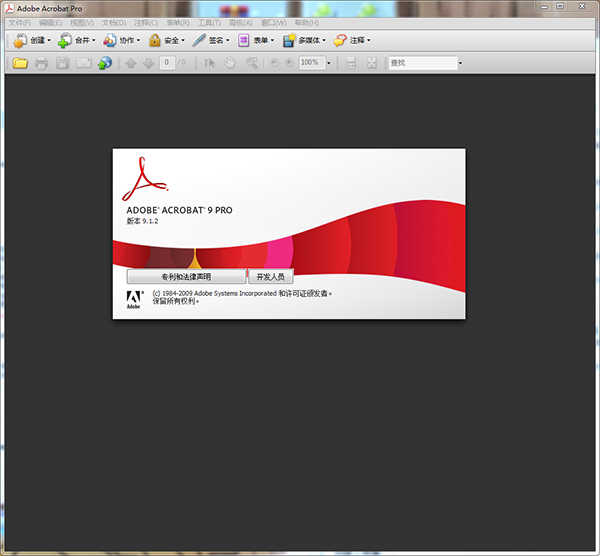Click the 版本 9.1.2 version text

click(x=142, y=221)
